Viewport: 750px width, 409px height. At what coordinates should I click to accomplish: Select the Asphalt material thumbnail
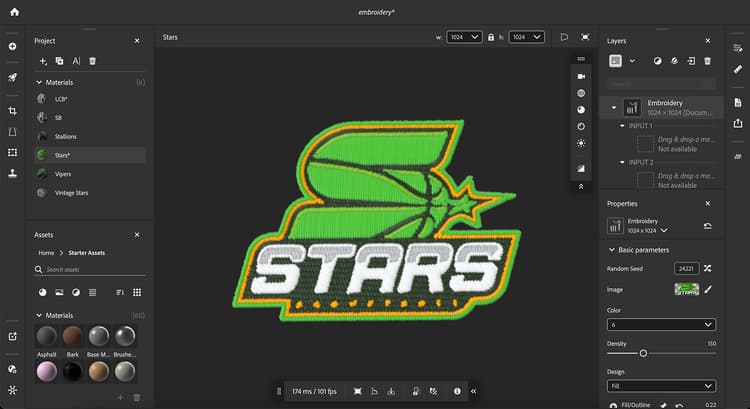[x=46, y=336]
